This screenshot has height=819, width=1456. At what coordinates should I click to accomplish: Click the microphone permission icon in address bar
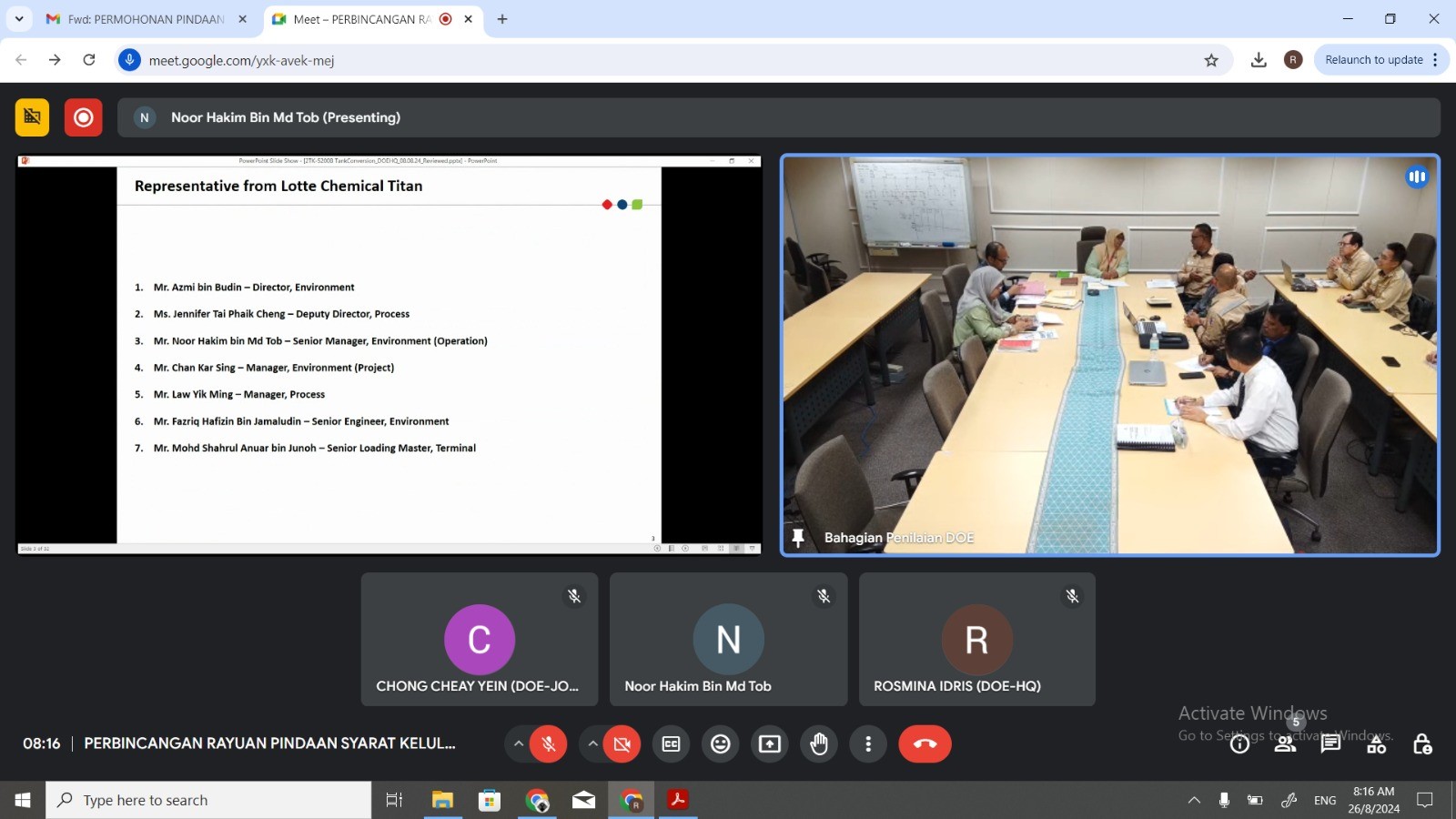point(129,60)
